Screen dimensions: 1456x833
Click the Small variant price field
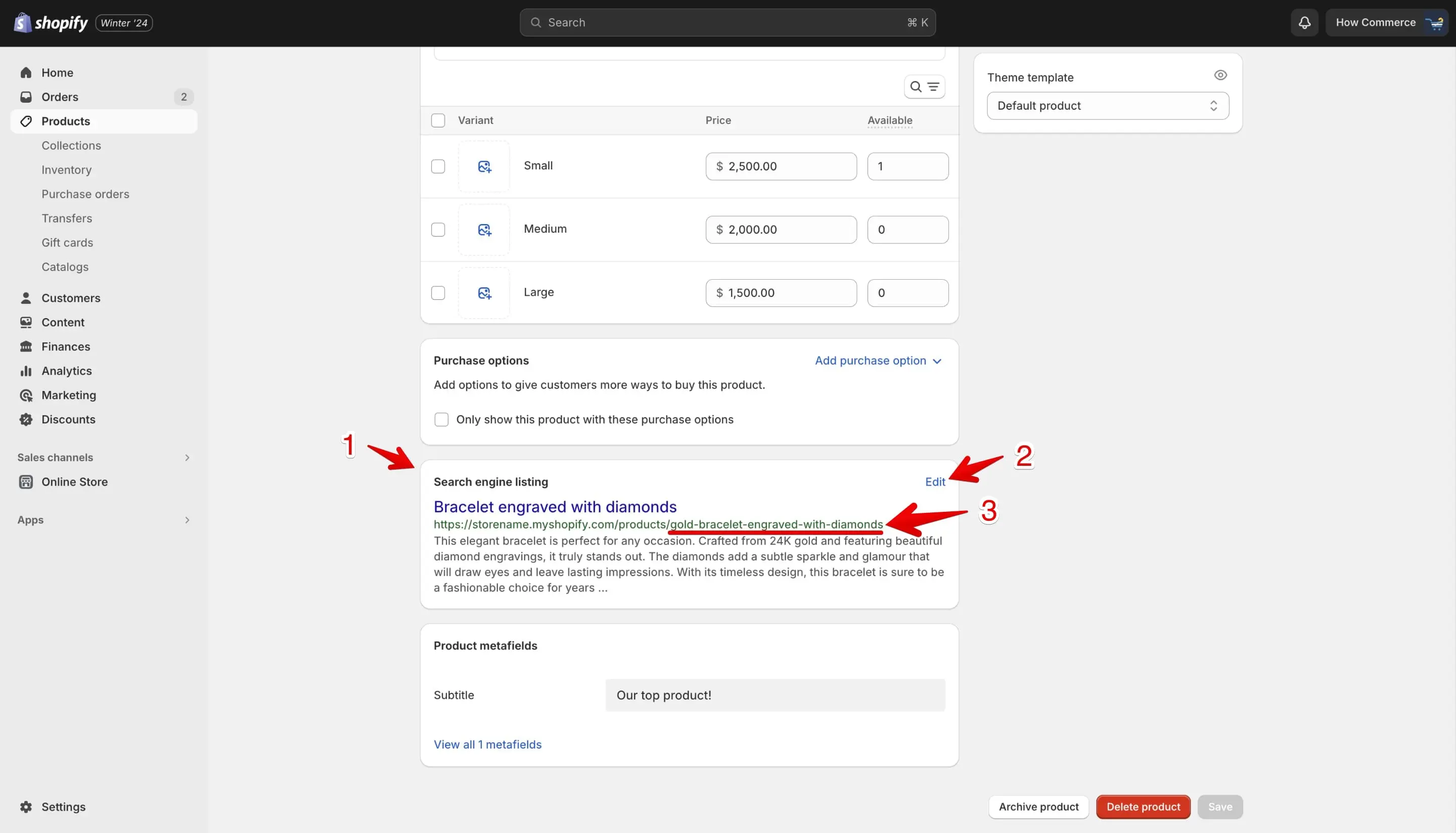(x=781, y=166)
